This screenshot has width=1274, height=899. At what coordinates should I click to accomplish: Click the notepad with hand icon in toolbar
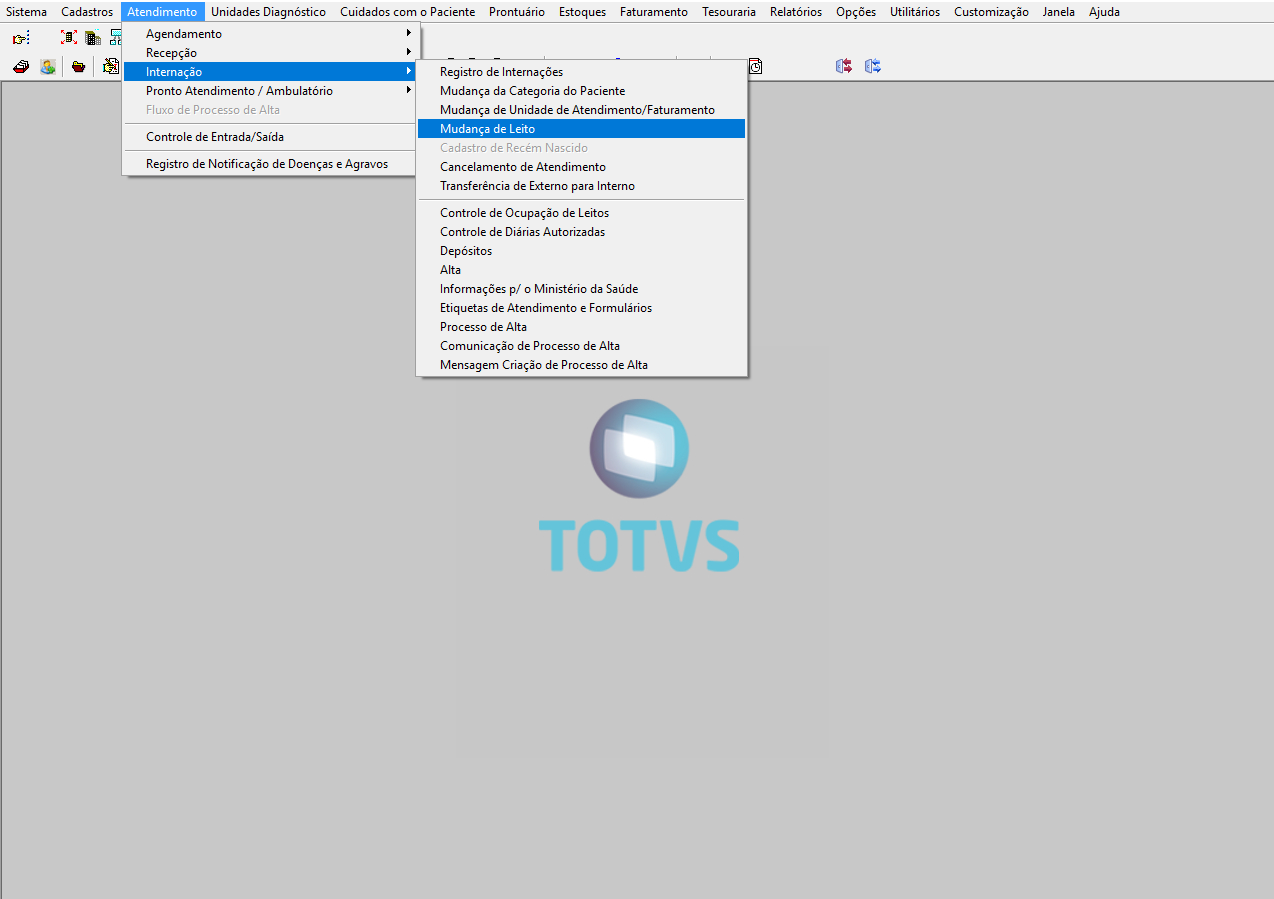coord(111,66)
